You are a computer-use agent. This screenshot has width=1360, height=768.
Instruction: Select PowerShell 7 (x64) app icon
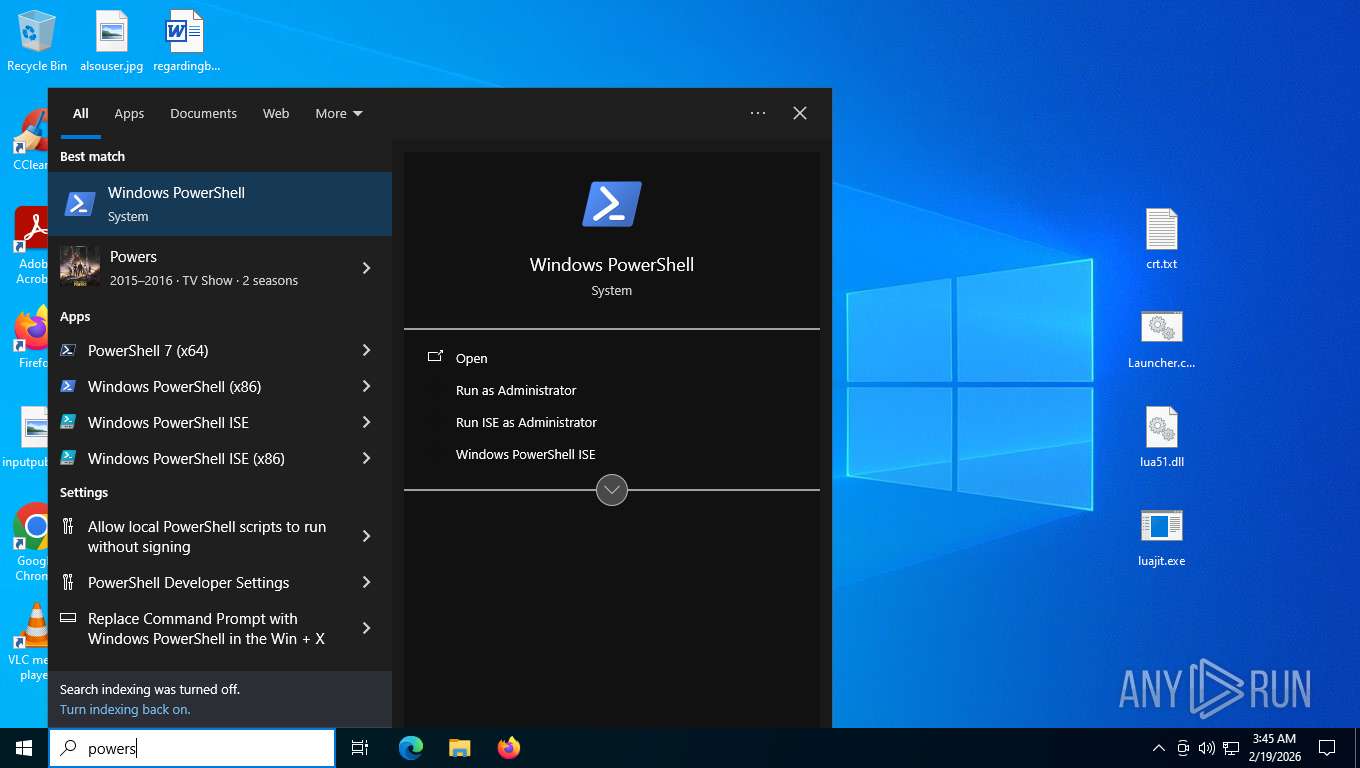point(68,350)
